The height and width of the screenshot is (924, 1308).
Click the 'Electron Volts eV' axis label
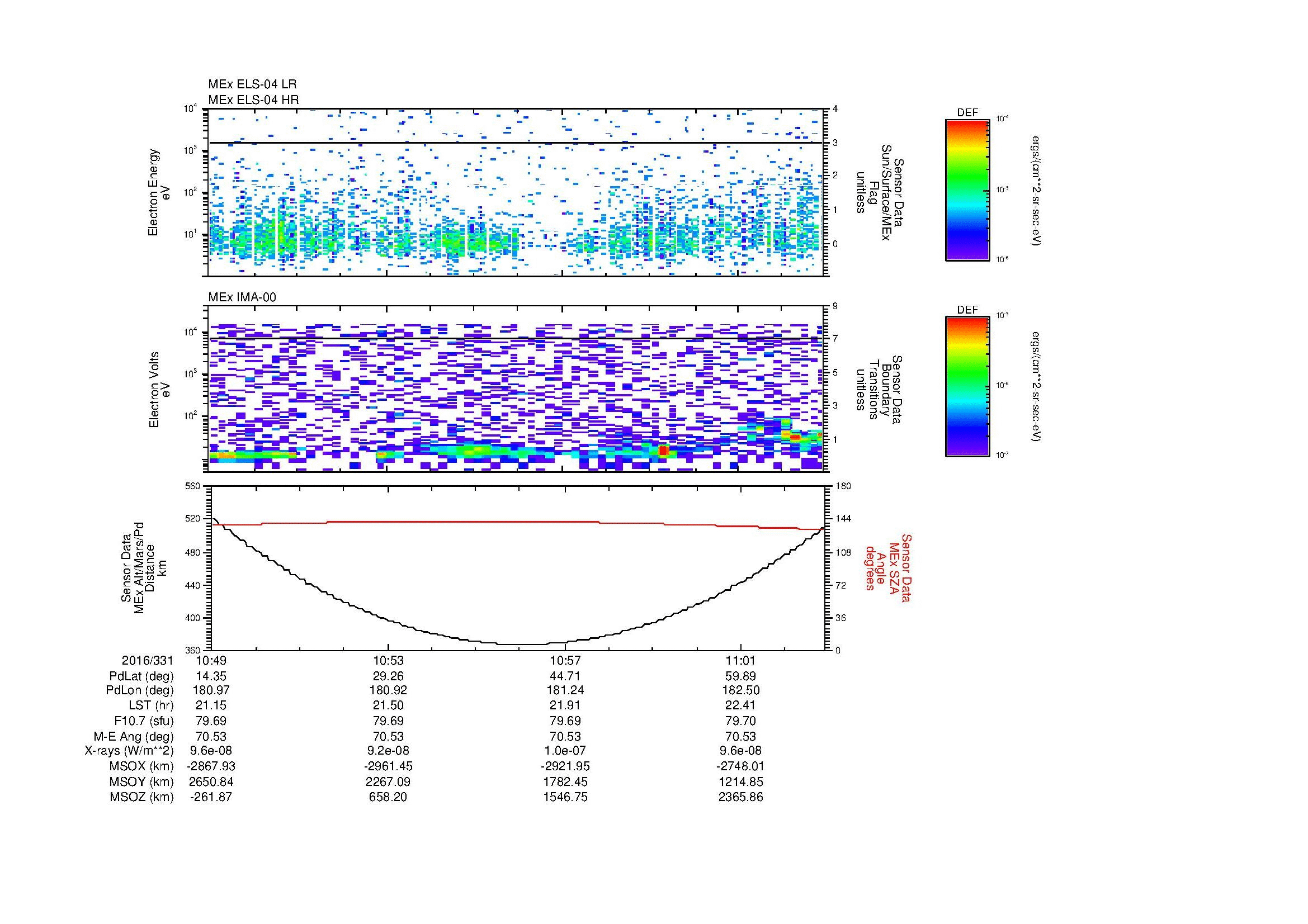[159, 390]
